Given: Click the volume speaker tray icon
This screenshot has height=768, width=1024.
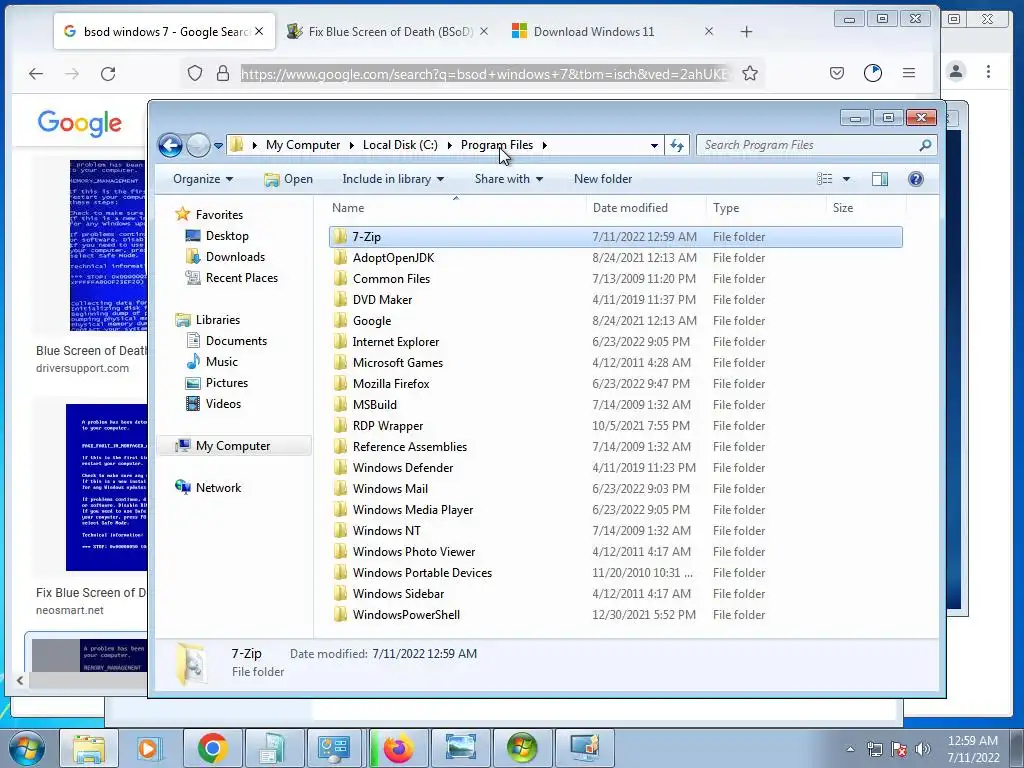Looking at the screenshot, I should (x=923, y=749).
